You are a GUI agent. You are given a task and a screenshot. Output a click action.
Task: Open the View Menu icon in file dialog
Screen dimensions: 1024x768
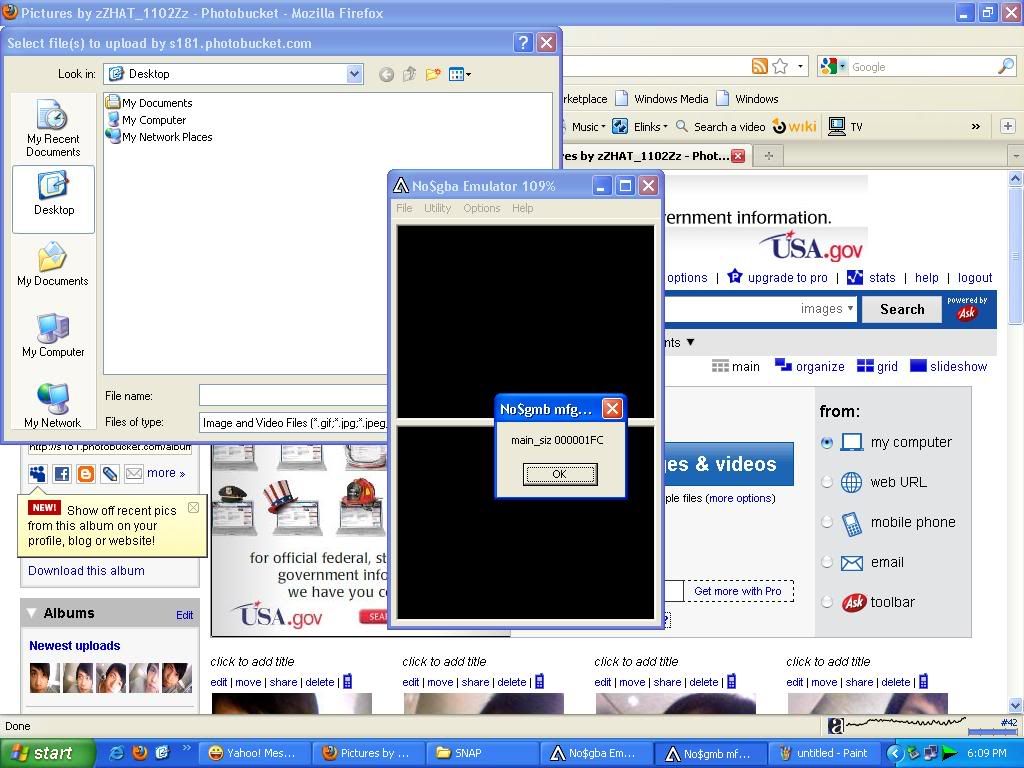click(x=460, y=74)
